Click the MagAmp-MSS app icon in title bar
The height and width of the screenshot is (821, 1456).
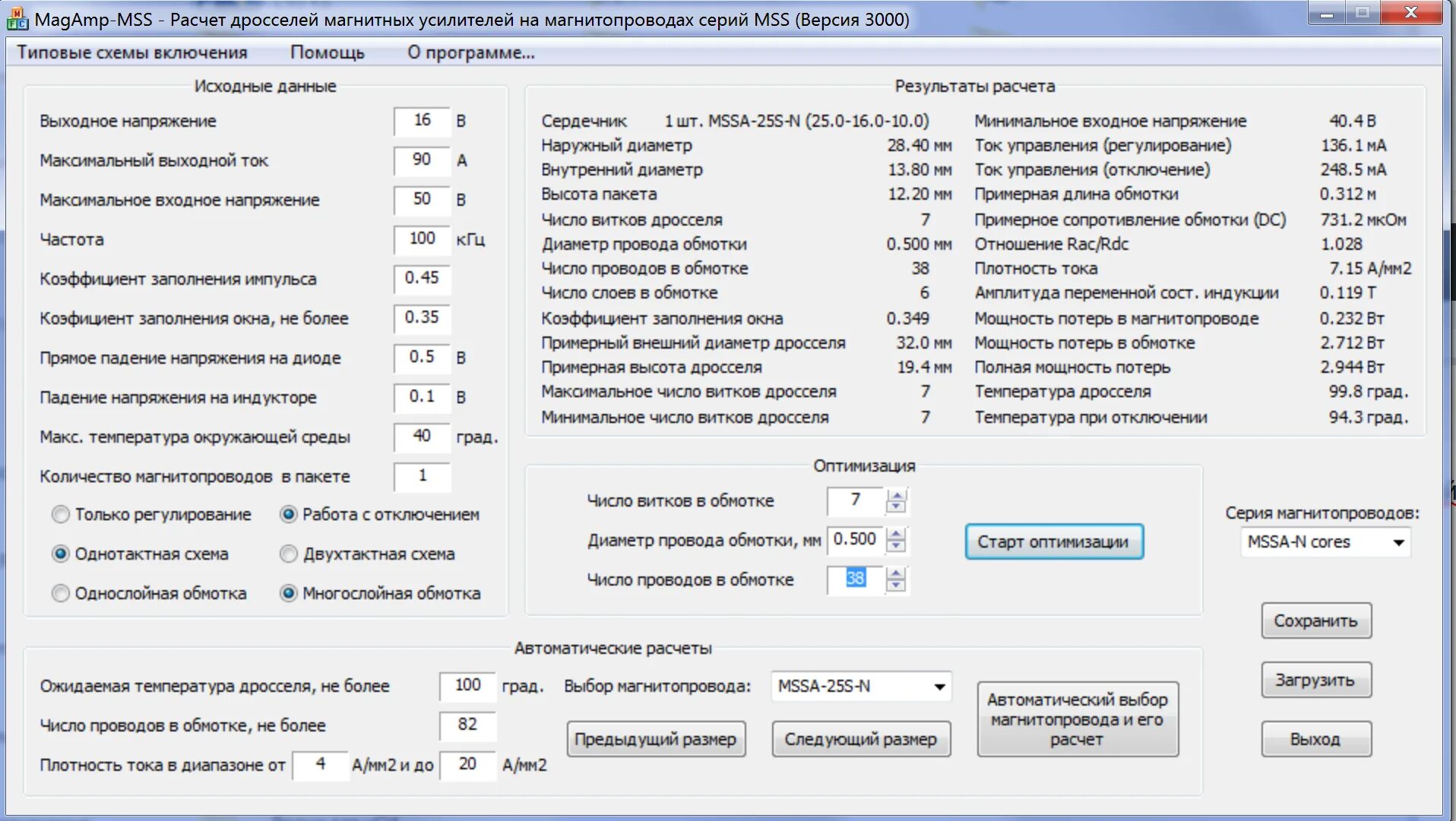17,19
